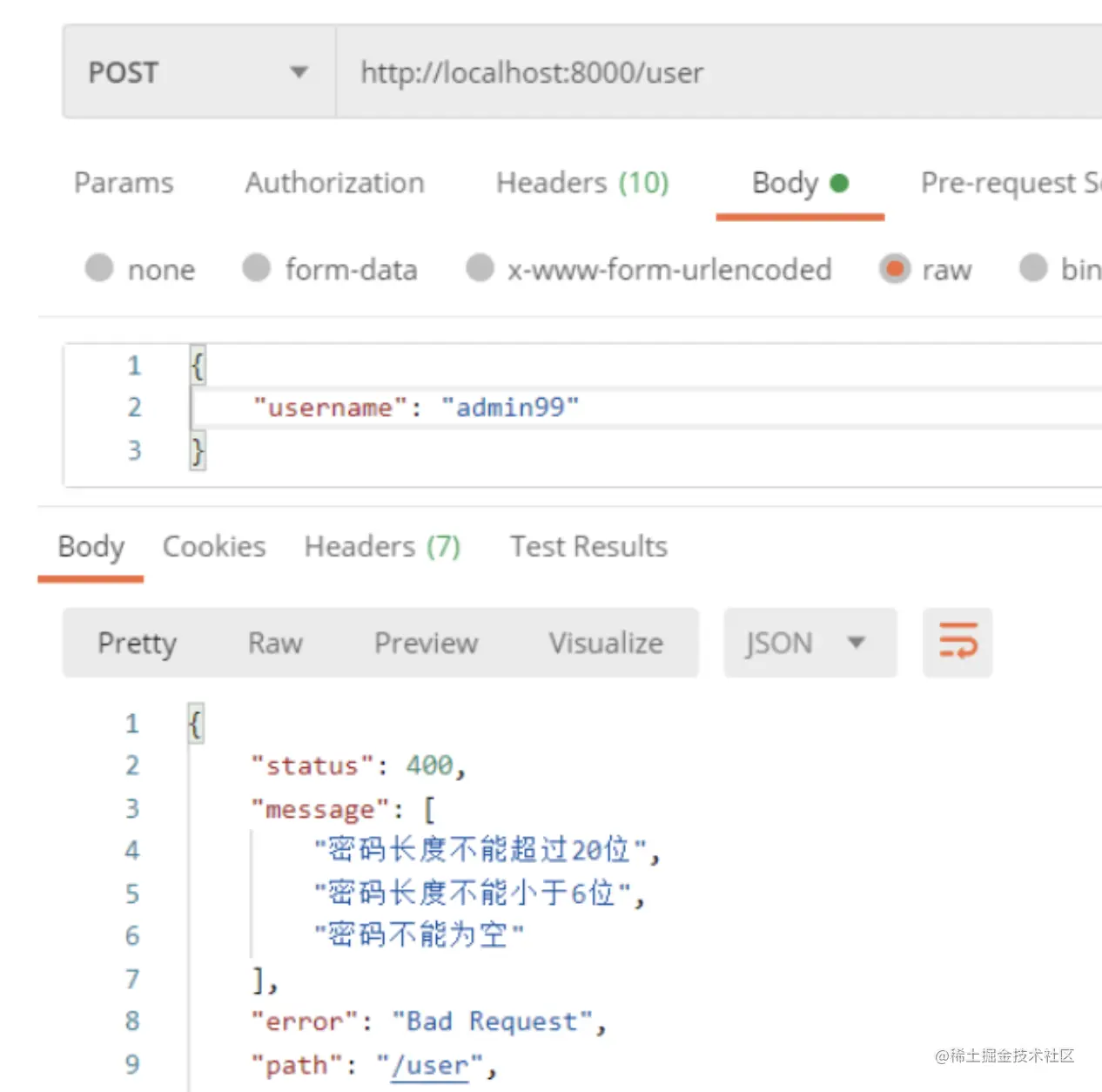Select the none body radio button

coord(99,268)
